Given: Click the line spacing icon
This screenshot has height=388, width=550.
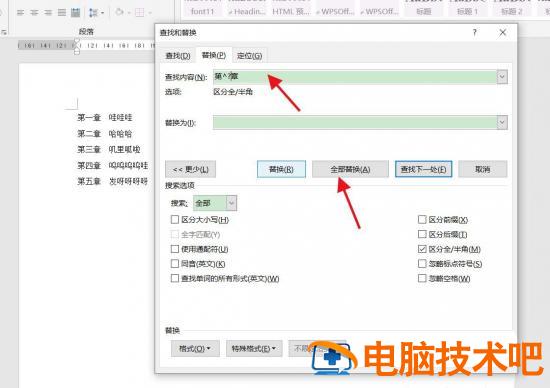Looking at the screenshot, I should (x=93, y=13).
